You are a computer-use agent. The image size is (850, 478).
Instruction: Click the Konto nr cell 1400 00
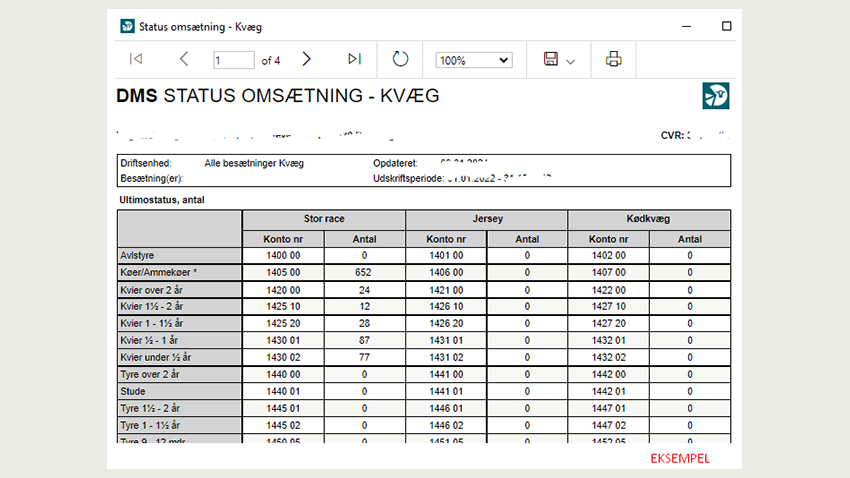point(283,255)
